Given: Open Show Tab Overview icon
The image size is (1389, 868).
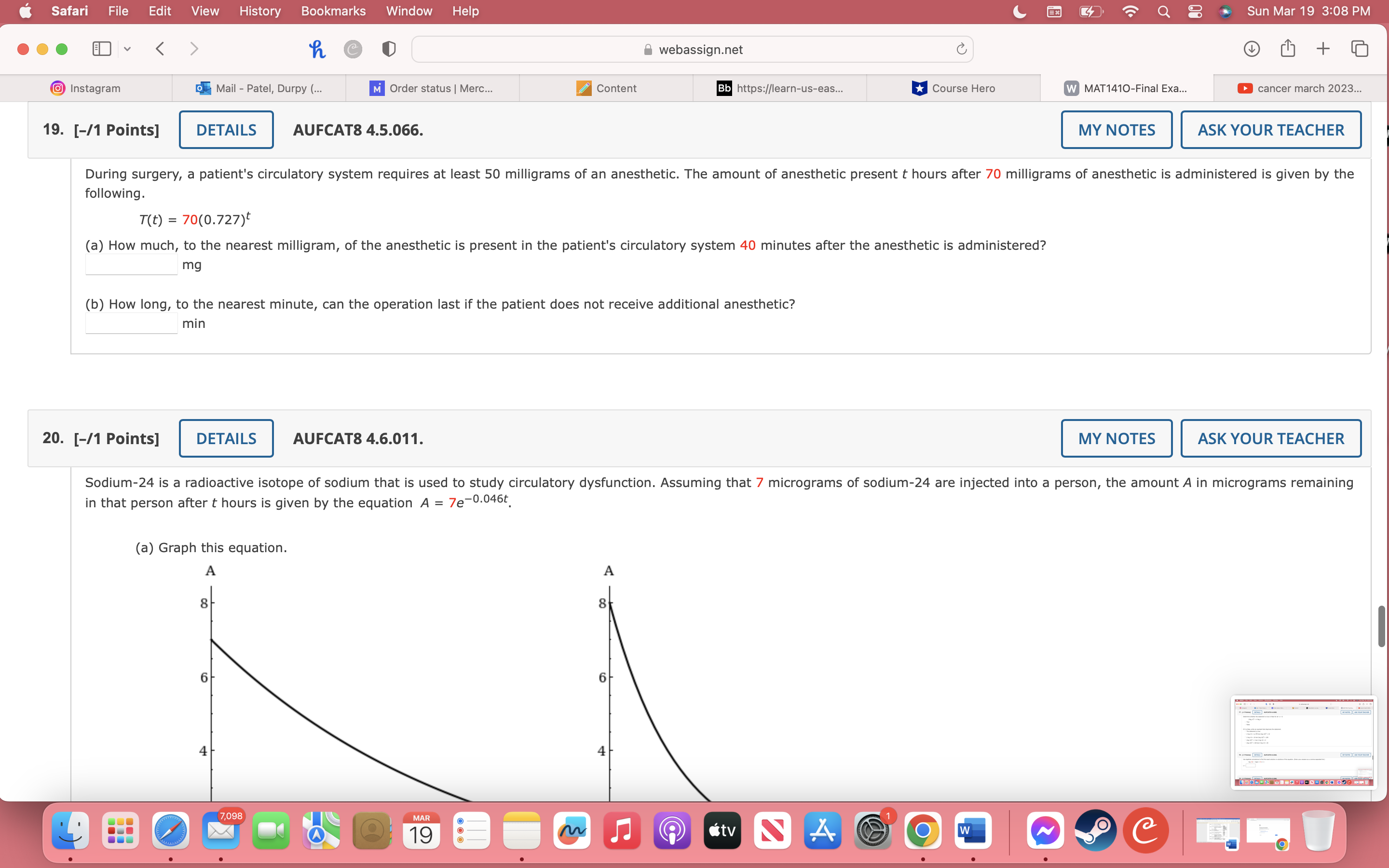Looking at the screenshot, I should [x=1359, y=49].
